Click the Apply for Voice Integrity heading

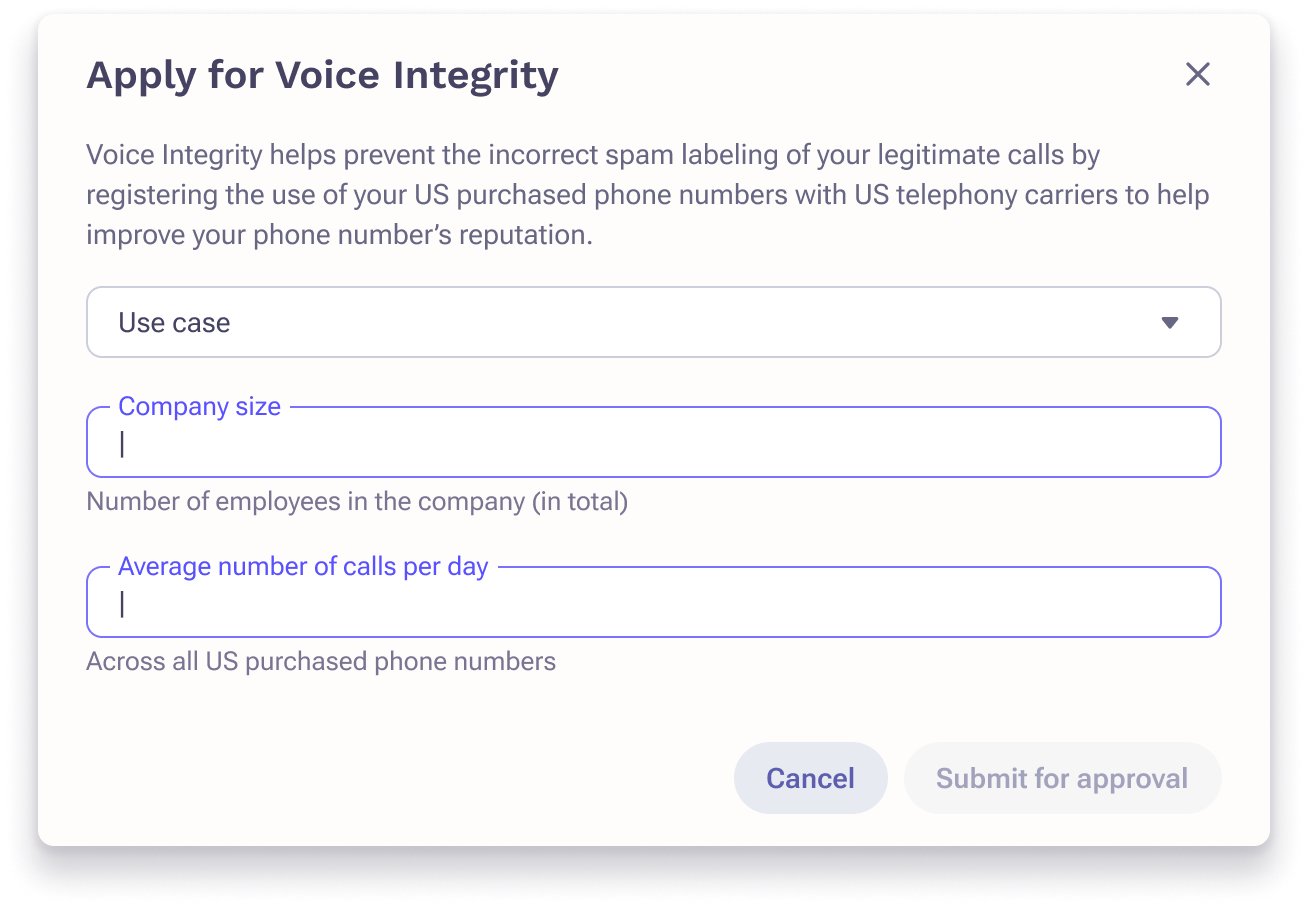322,75
